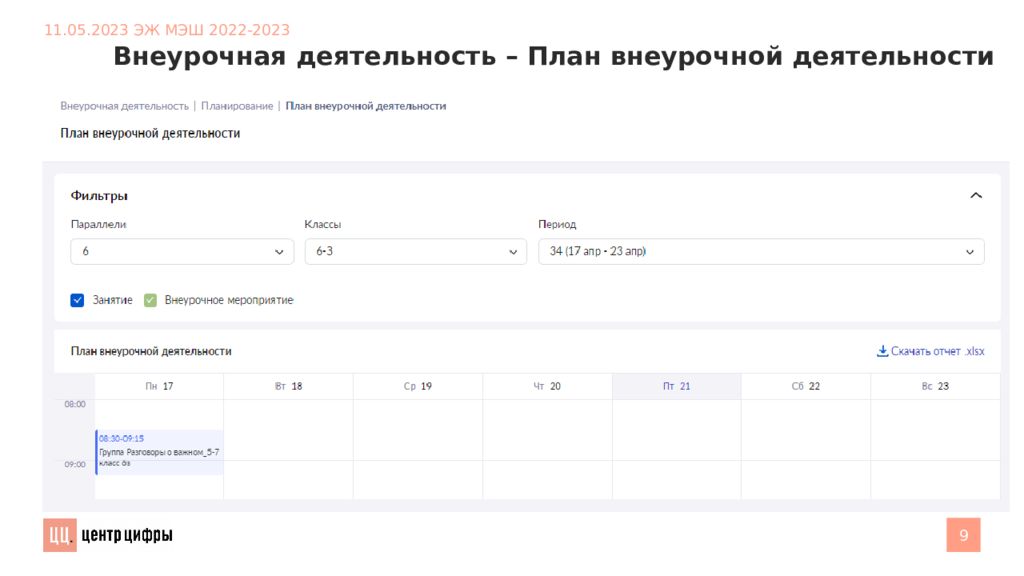Image resolution: width=1024 pixels, height=576 pixels.
Task: Click the download icon beside Скачать отчет
Action: (882, 351)
